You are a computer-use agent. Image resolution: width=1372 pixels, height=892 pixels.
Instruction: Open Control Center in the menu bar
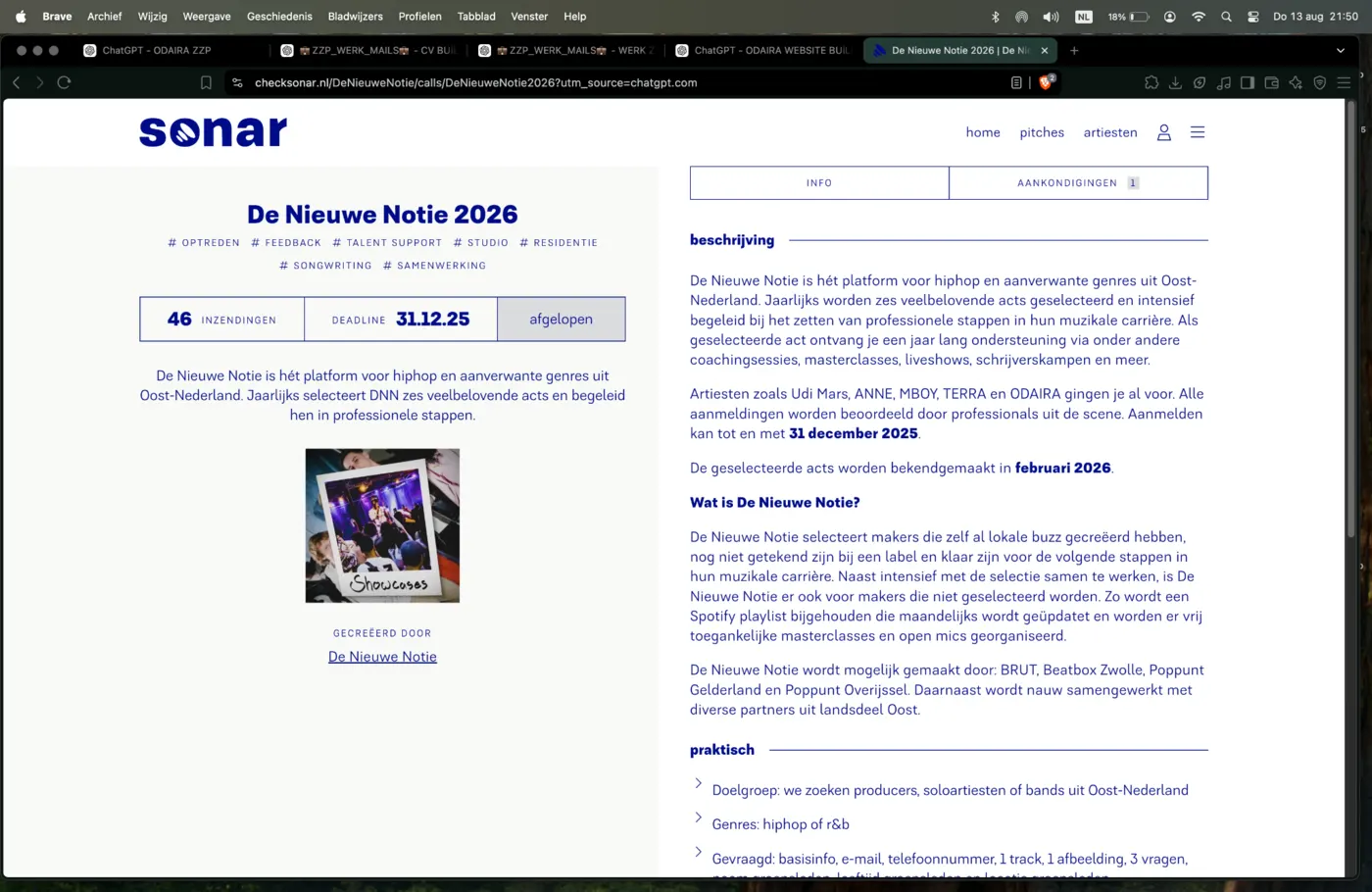click(1253, 17)
